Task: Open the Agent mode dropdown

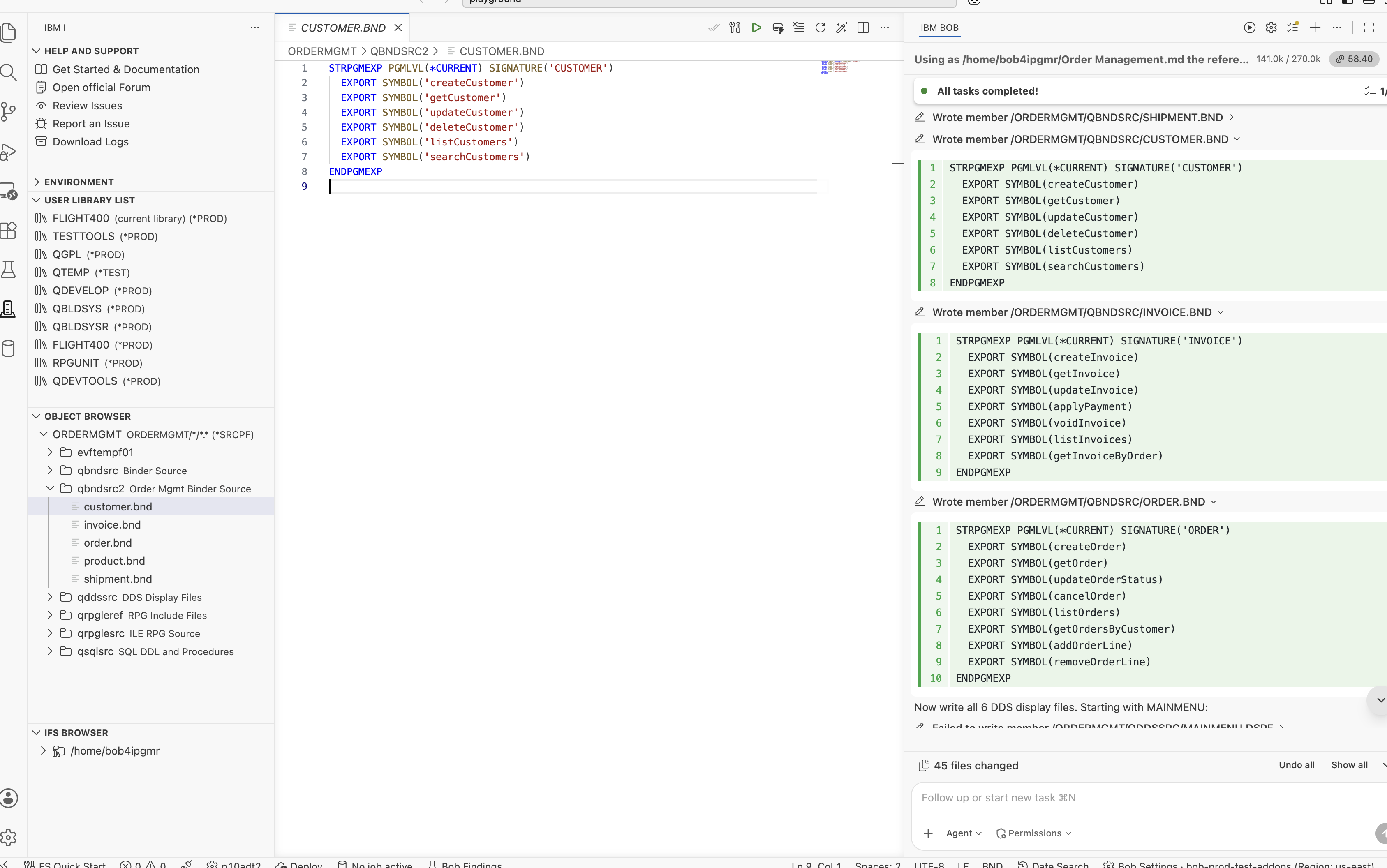Action: click(964, 833)
